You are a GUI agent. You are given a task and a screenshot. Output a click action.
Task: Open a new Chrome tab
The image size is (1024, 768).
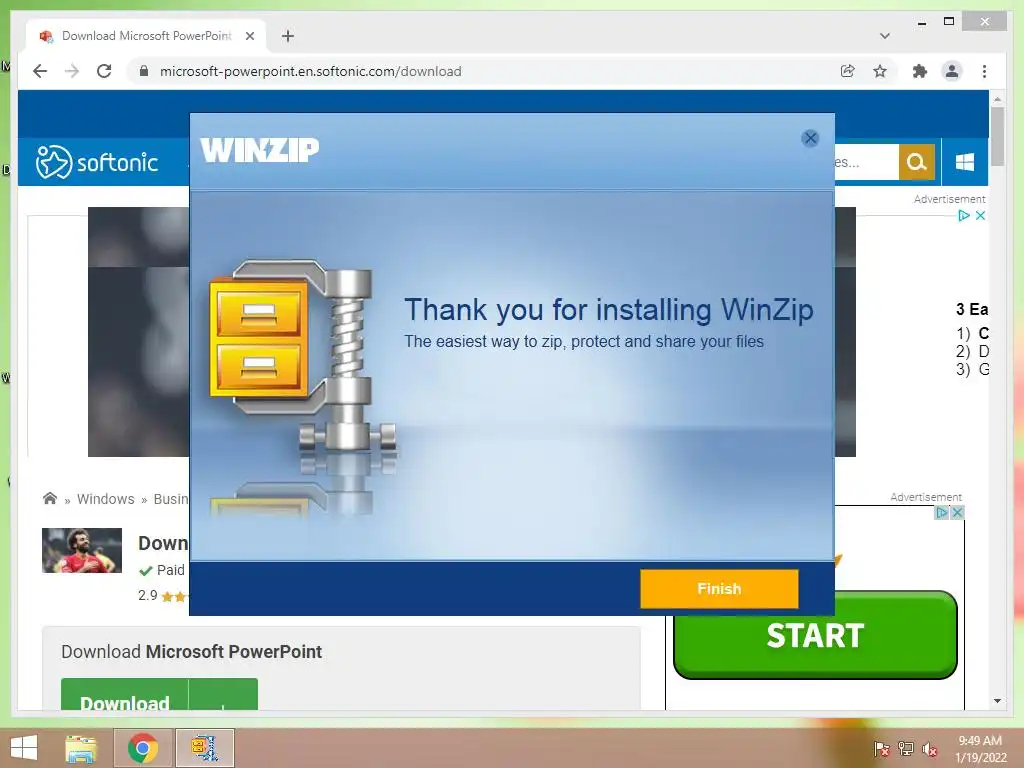point(287,36)
